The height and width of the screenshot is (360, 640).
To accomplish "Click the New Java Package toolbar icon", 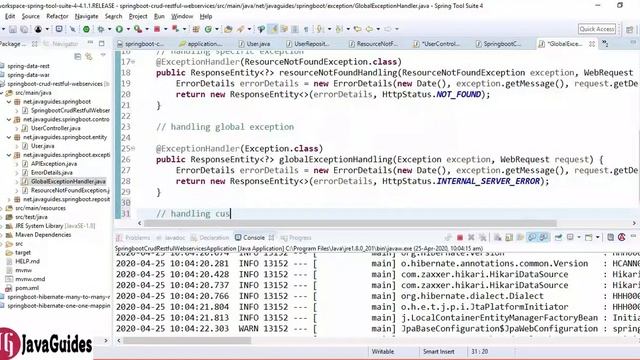I will pyautogui.click(x=196, y=29).
